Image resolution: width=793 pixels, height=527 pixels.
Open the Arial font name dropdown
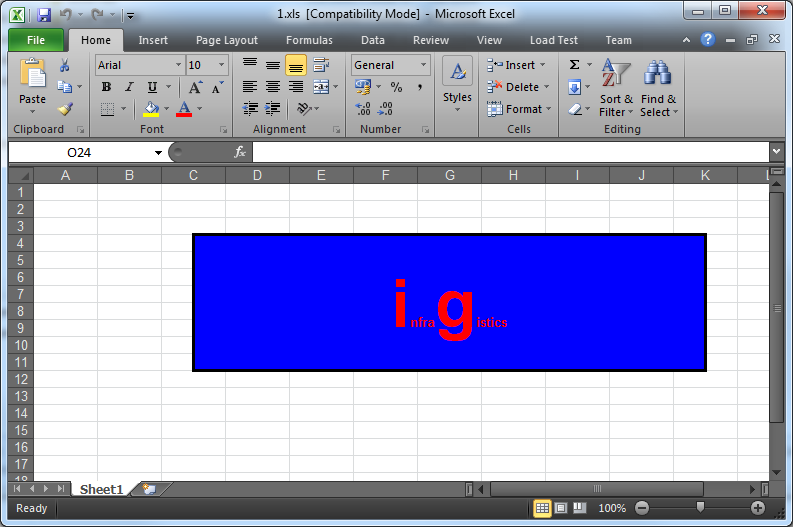[179, 65]
